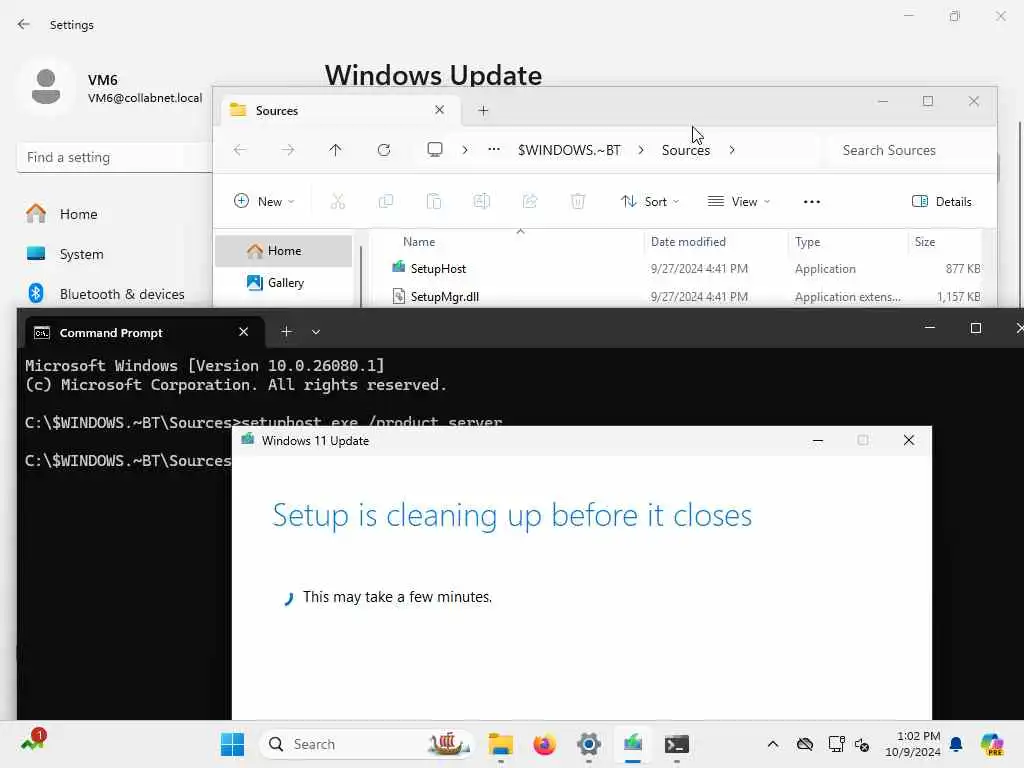Click the taskbar Search box

point(367,744)
